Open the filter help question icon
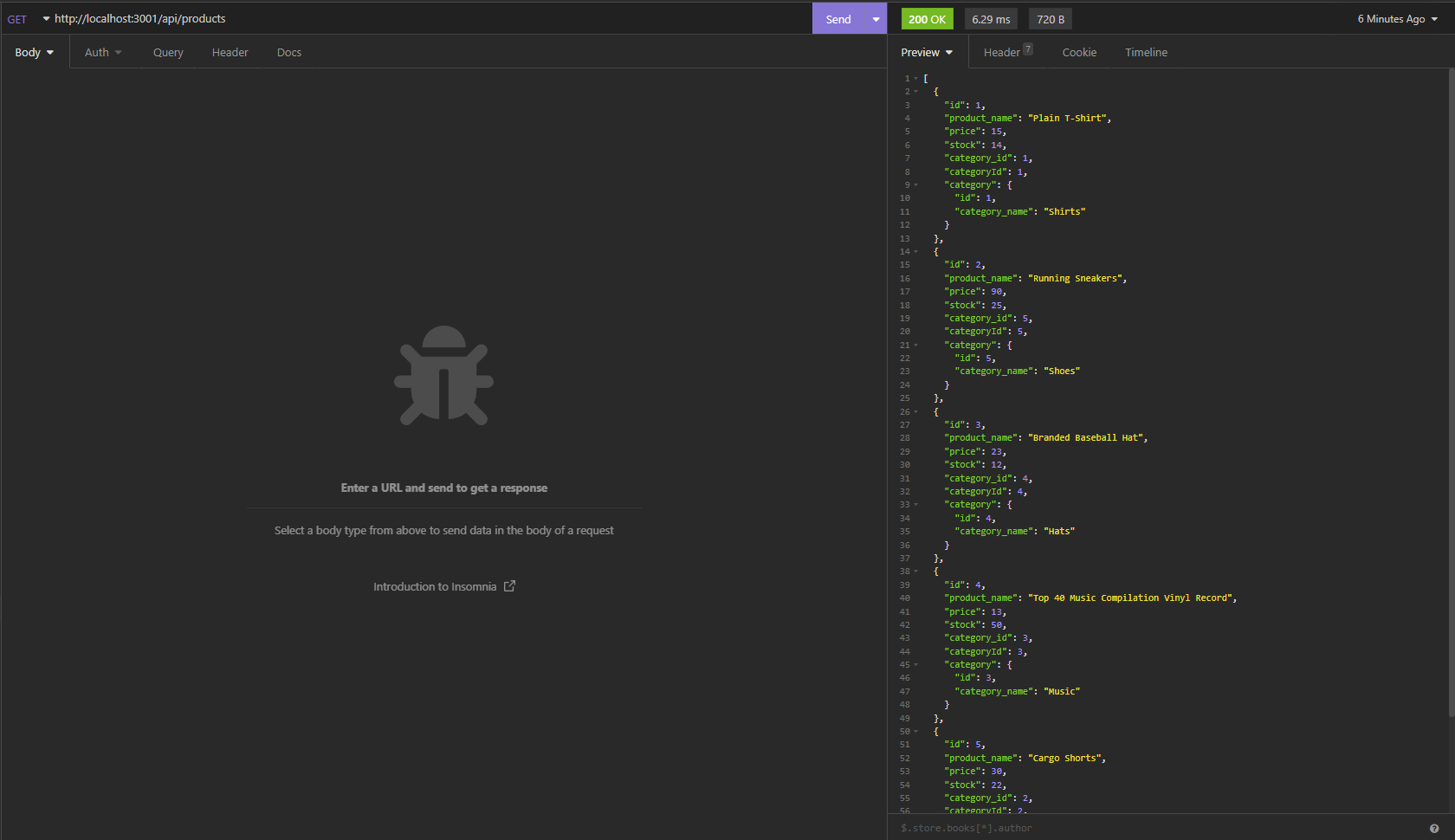 [x=1434, y=829]
